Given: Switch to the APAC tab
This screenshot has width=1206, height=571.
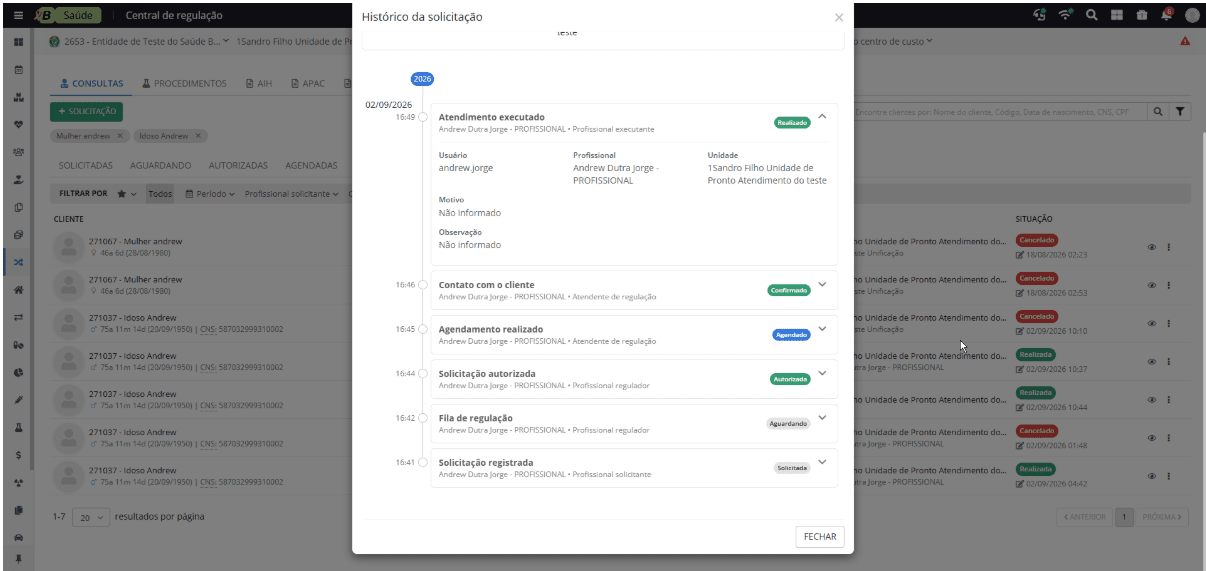Looking at the screenshot, I should click(310, 84).
